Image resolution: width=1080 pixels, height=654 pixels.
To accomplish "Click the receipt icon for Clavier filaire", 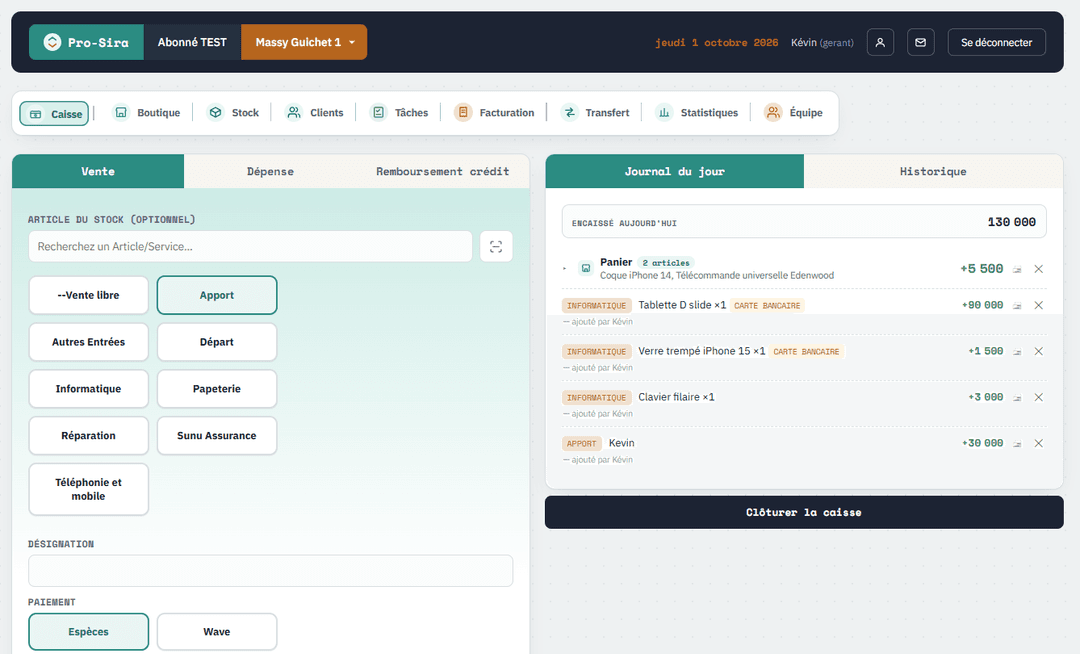I will 1017,398.
